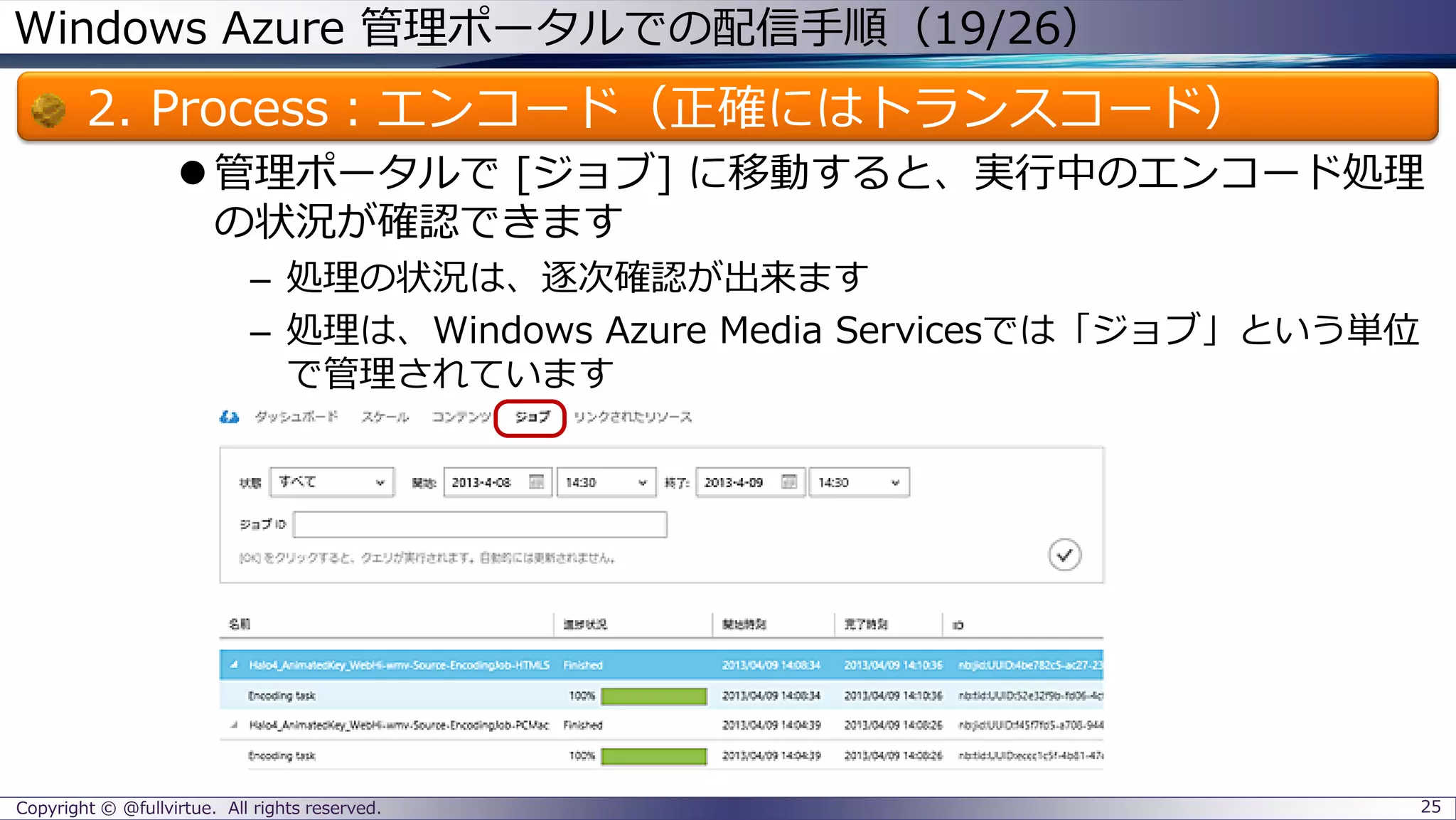Click the orange Process section banner

coord(727,107)
